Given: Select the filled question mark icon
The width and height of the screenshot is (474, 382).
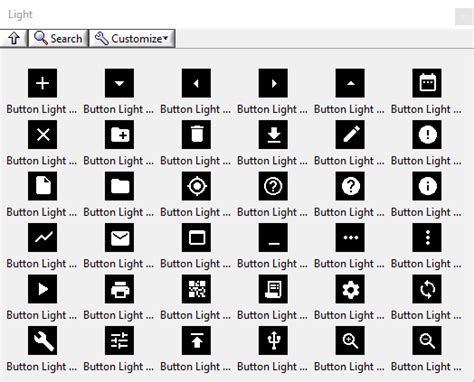Looking at the screenshot, I should point(350,186).
